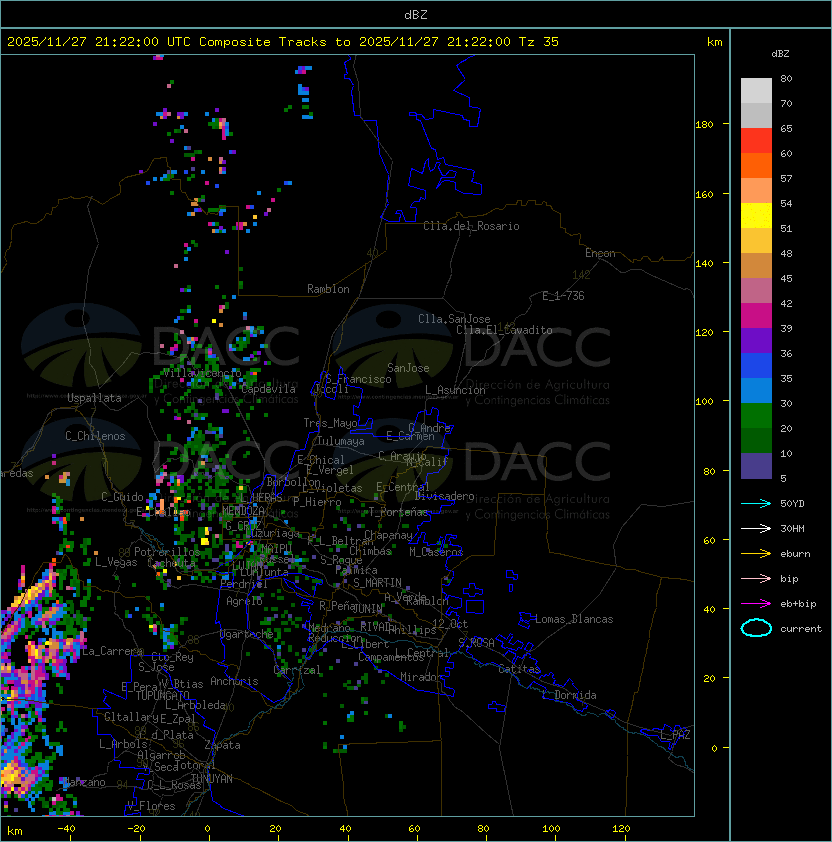Click the cyan 'current' ellipse icon
This screenshot has height=842, width=832.
point(756,628)
